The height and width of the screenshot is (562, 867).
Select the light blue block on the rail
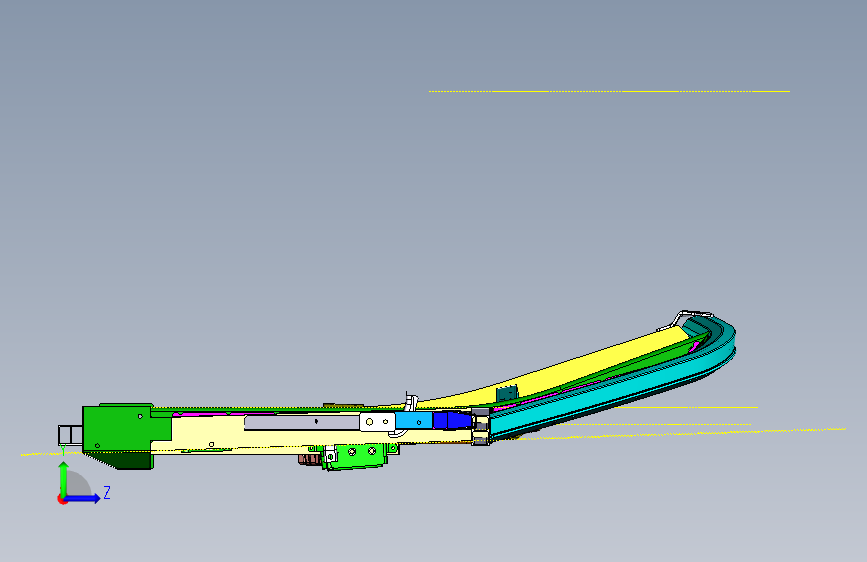click(x=414, y=420)
